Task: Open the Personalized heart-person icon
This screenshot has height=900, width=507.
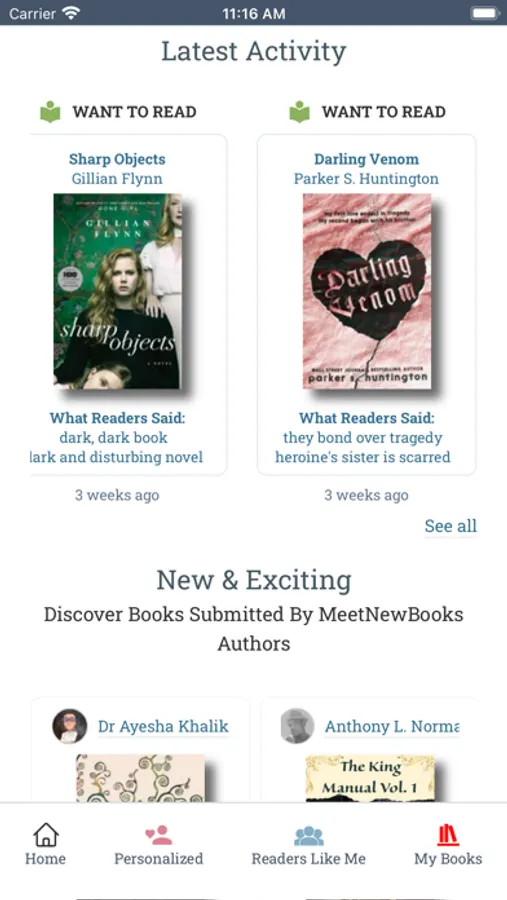Action: tap(158, 835)
